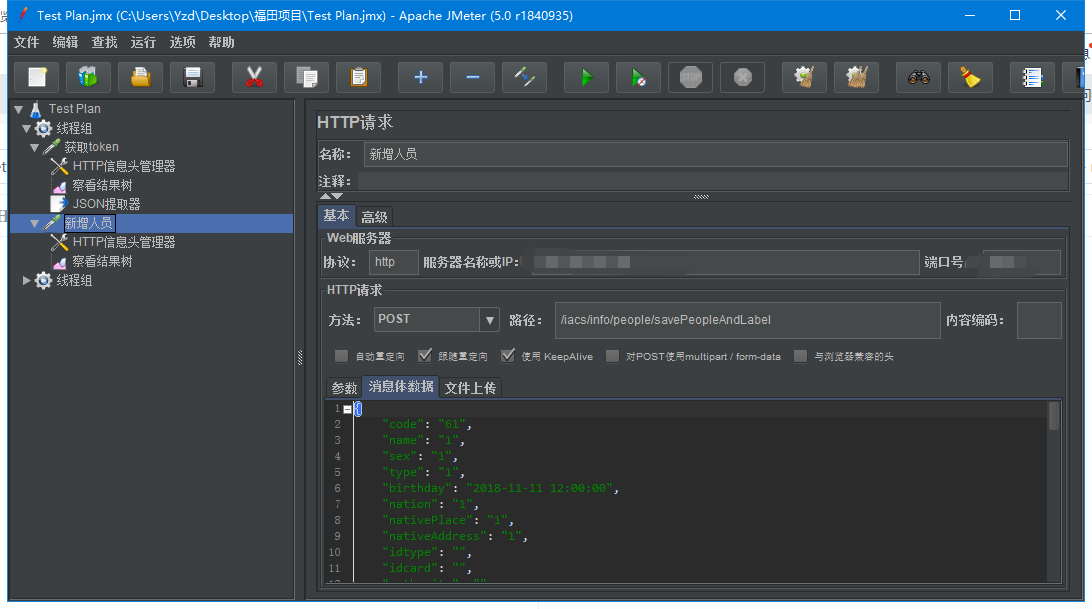Click 获取token sampler pipette icon
Screen dimensions: 1092x609
tap(52, 147)
